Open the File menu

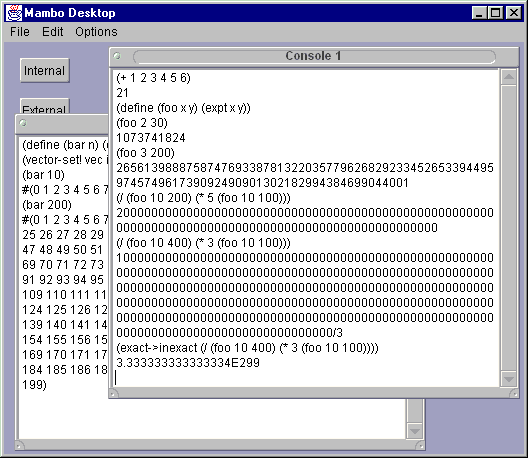pos(20,32)
